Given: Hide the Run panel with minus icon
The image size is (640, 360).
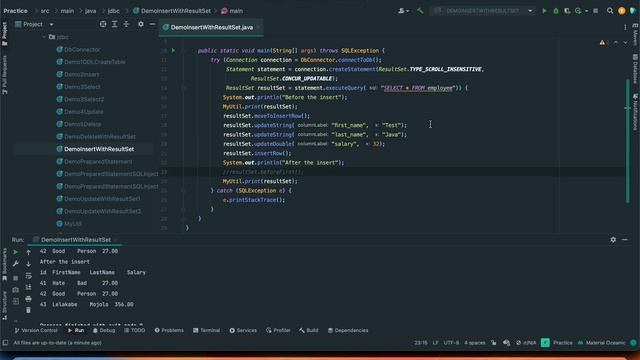Looking at the screenshot, I should (x=625, y=240).
